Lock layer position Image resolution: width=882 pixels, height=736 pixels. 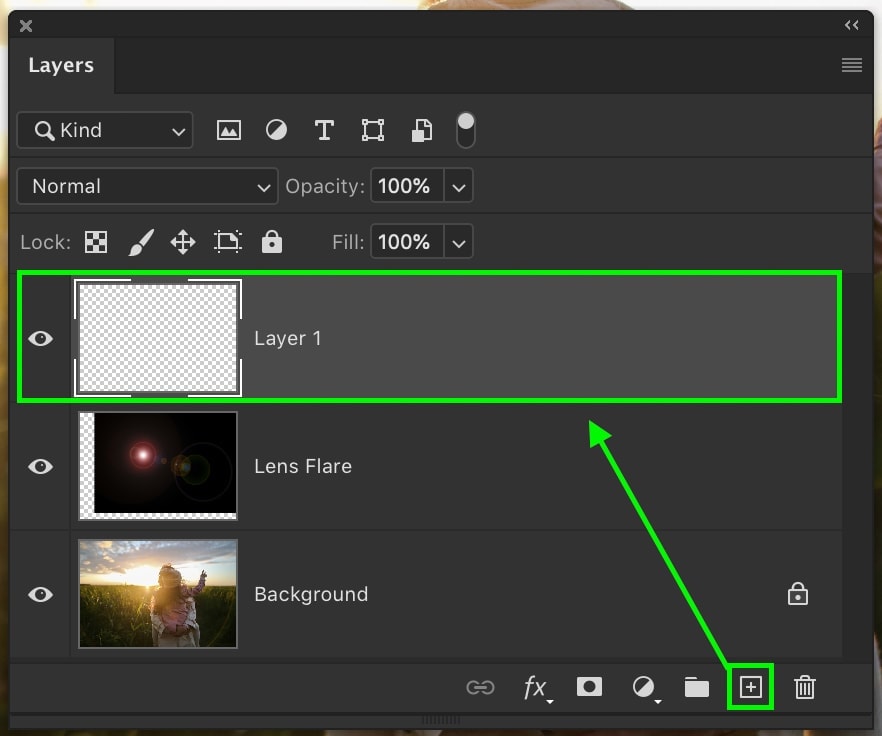click(x=183, y=243)
